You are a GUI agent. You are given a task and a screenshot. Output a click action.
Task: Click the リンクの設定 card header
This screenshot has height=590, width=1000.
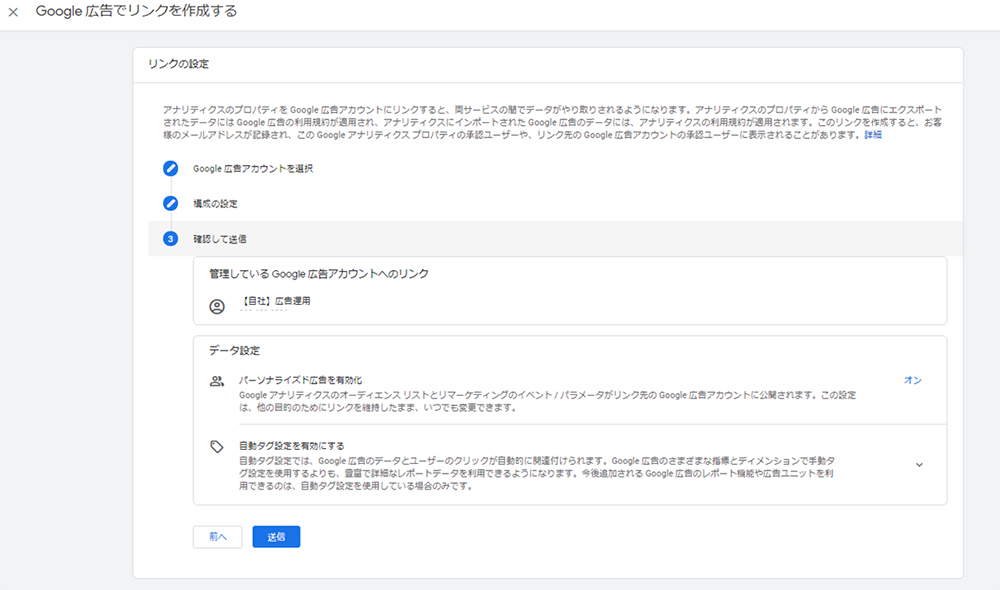[x=179, y=64]
